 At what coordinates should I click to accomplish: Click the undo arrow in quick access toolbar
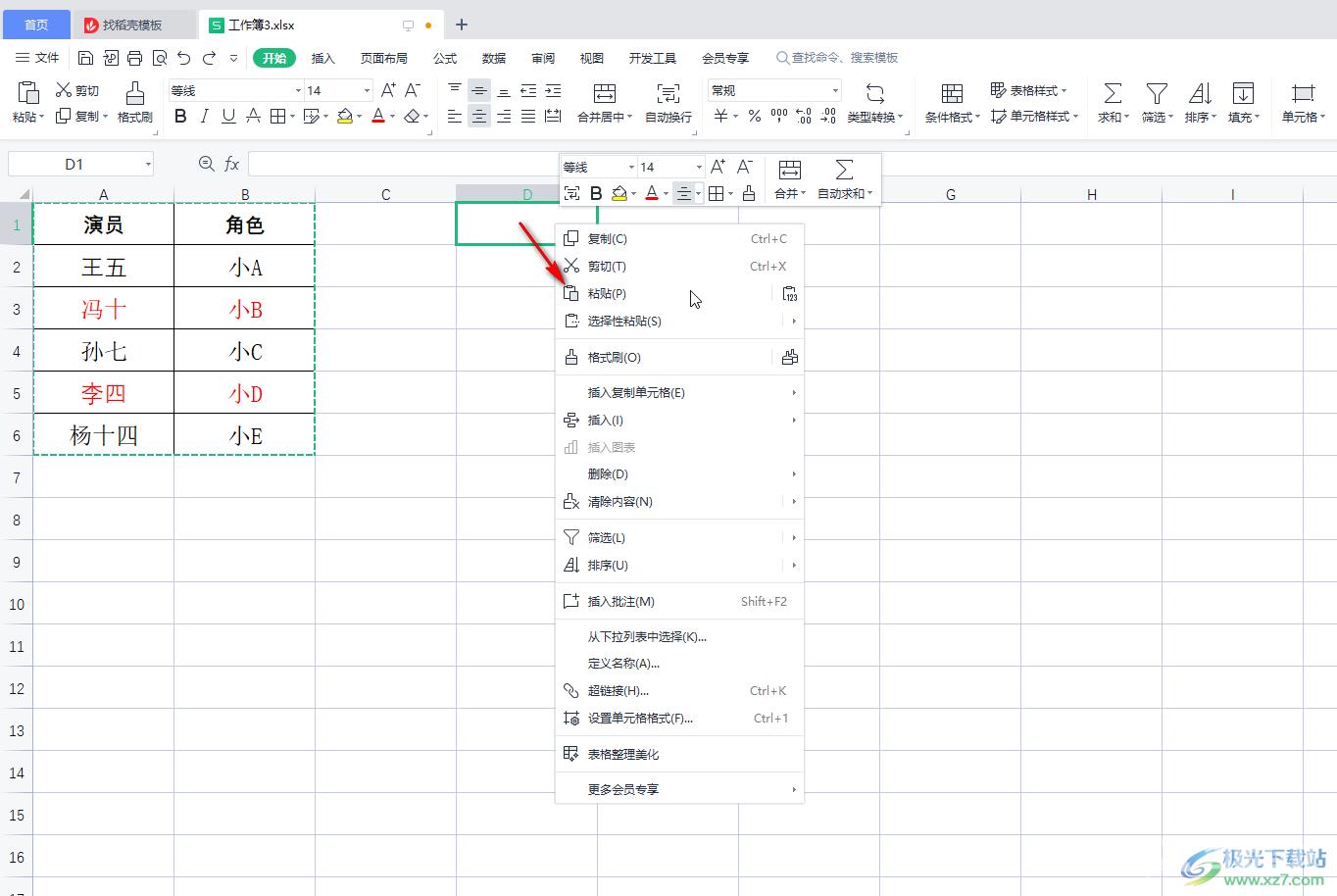pyautogui.click(x=184, y=58)
